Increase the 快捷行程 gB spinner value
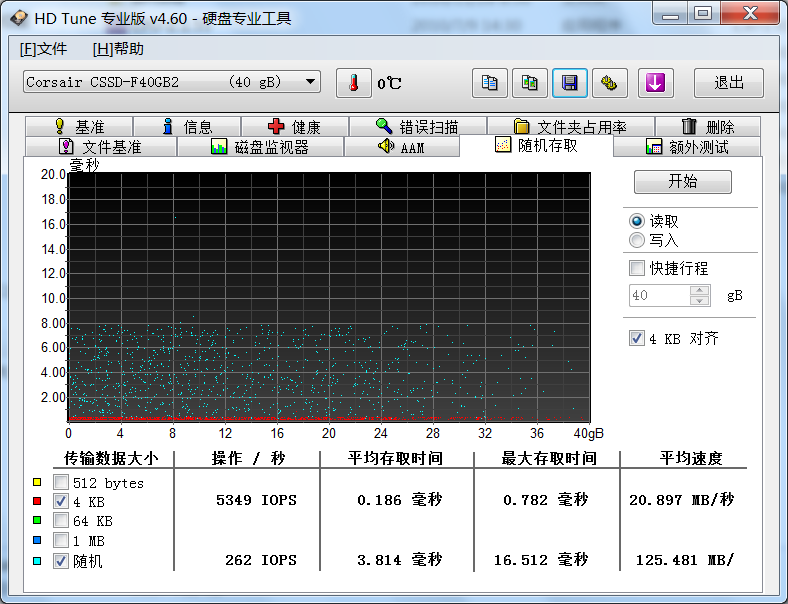This screenshot has width=788, height=604. pos(700,291)
